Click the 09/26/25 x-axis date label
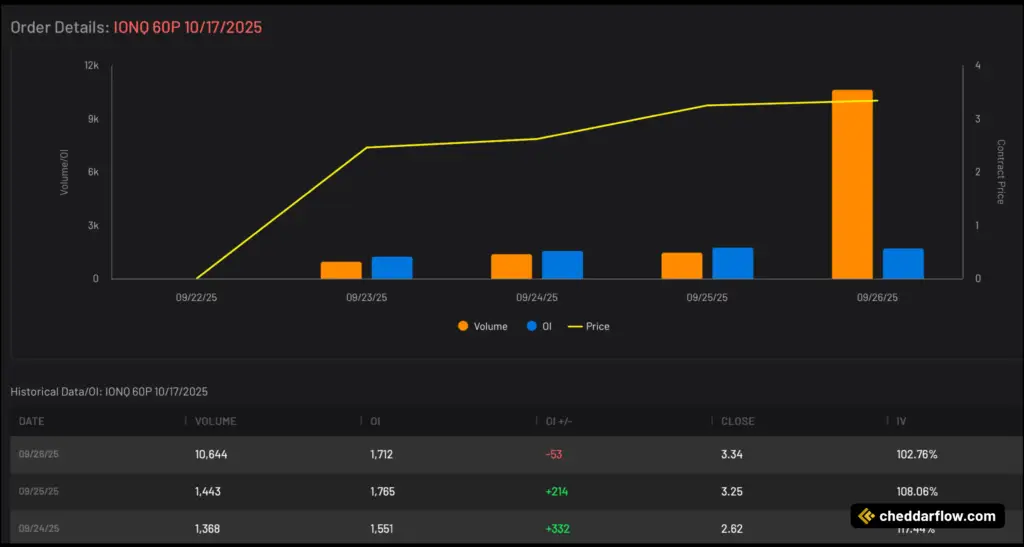The width and height of the screenshot is (1024, 547). pos(878,298)
